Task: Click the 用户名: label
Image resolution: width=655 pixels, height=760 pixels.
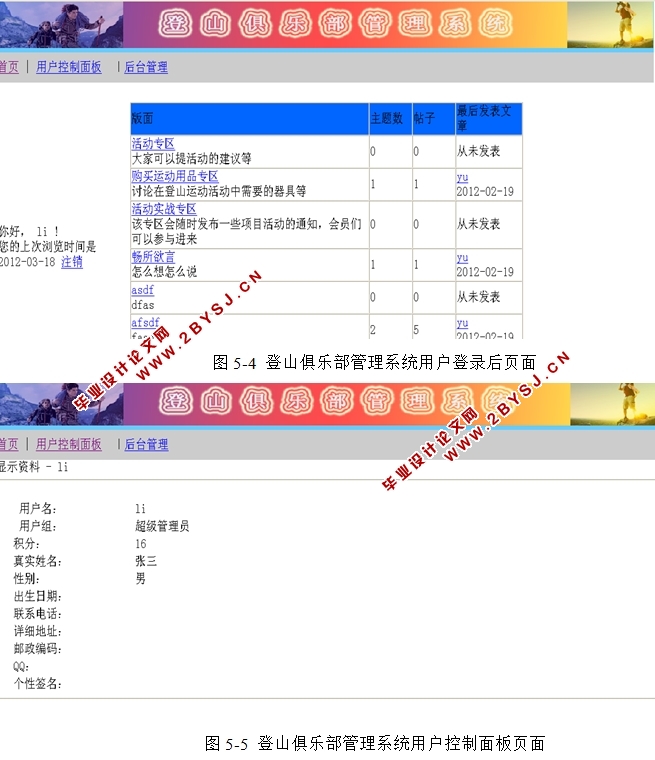Action: click(38, 508)
